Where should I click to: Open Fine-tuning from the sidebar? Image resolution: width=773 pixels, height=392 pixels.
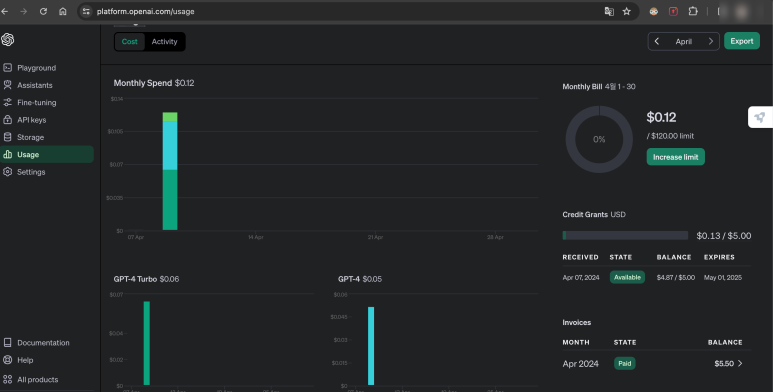(x=36, y=102)
